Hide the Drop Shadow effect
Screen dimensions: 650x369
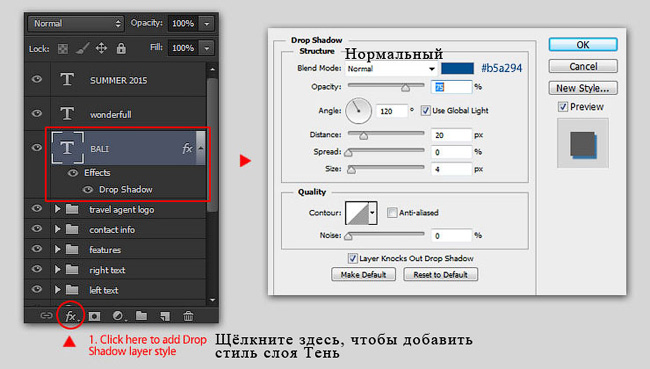[x=88, y=189]
